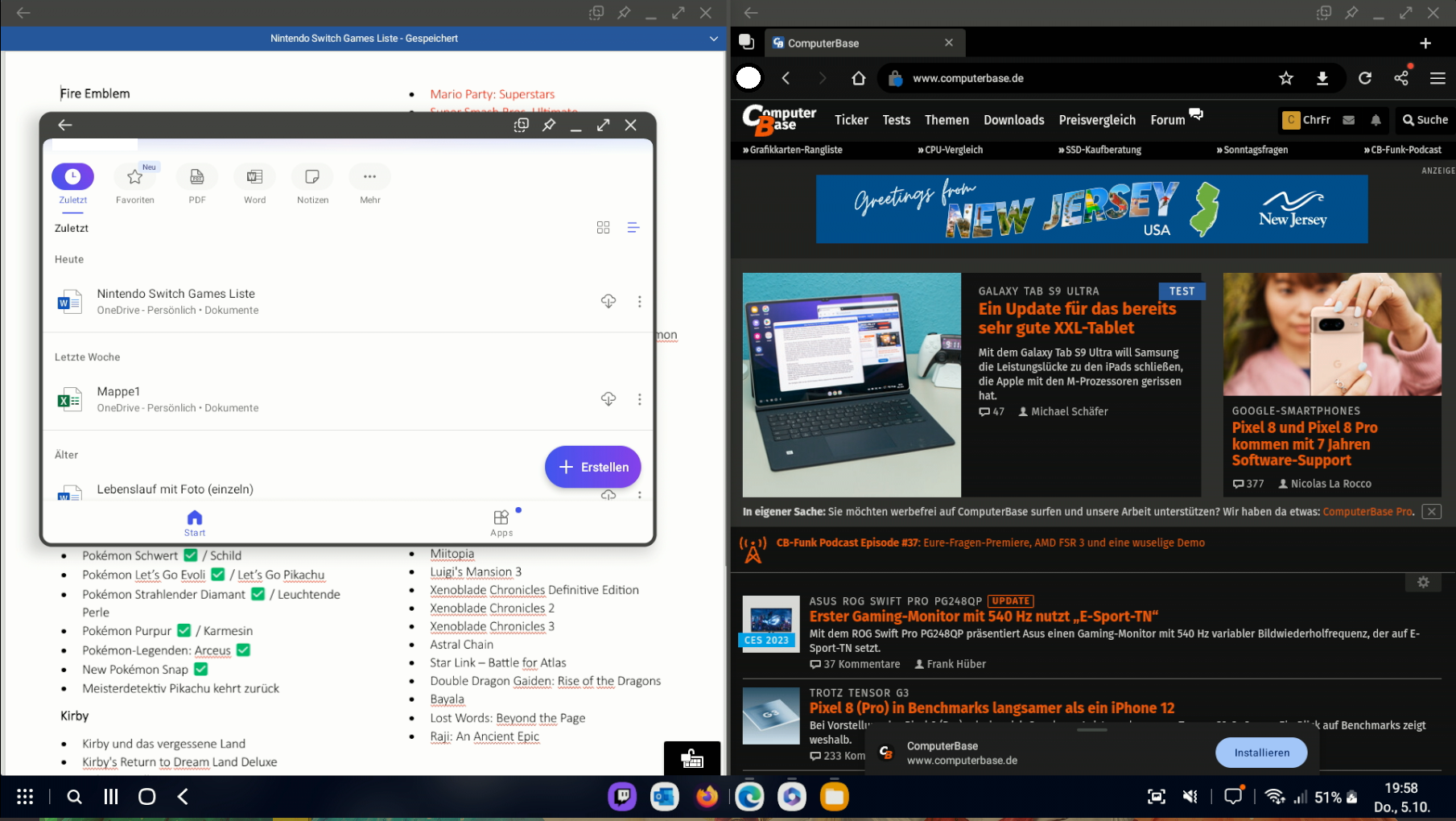Open the Galaxy Tab S9 Ultra article thumbnail
Viewport: 1456px width, 821px height.
tap(852, 385)
